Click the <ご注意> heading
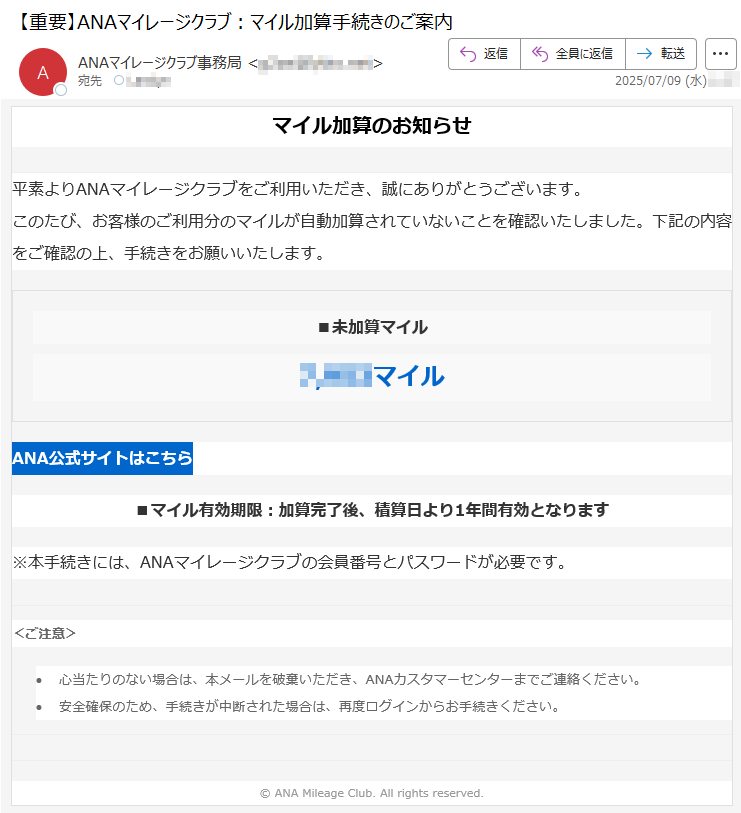Screen dimensions: 741x813 coord(45,634)
